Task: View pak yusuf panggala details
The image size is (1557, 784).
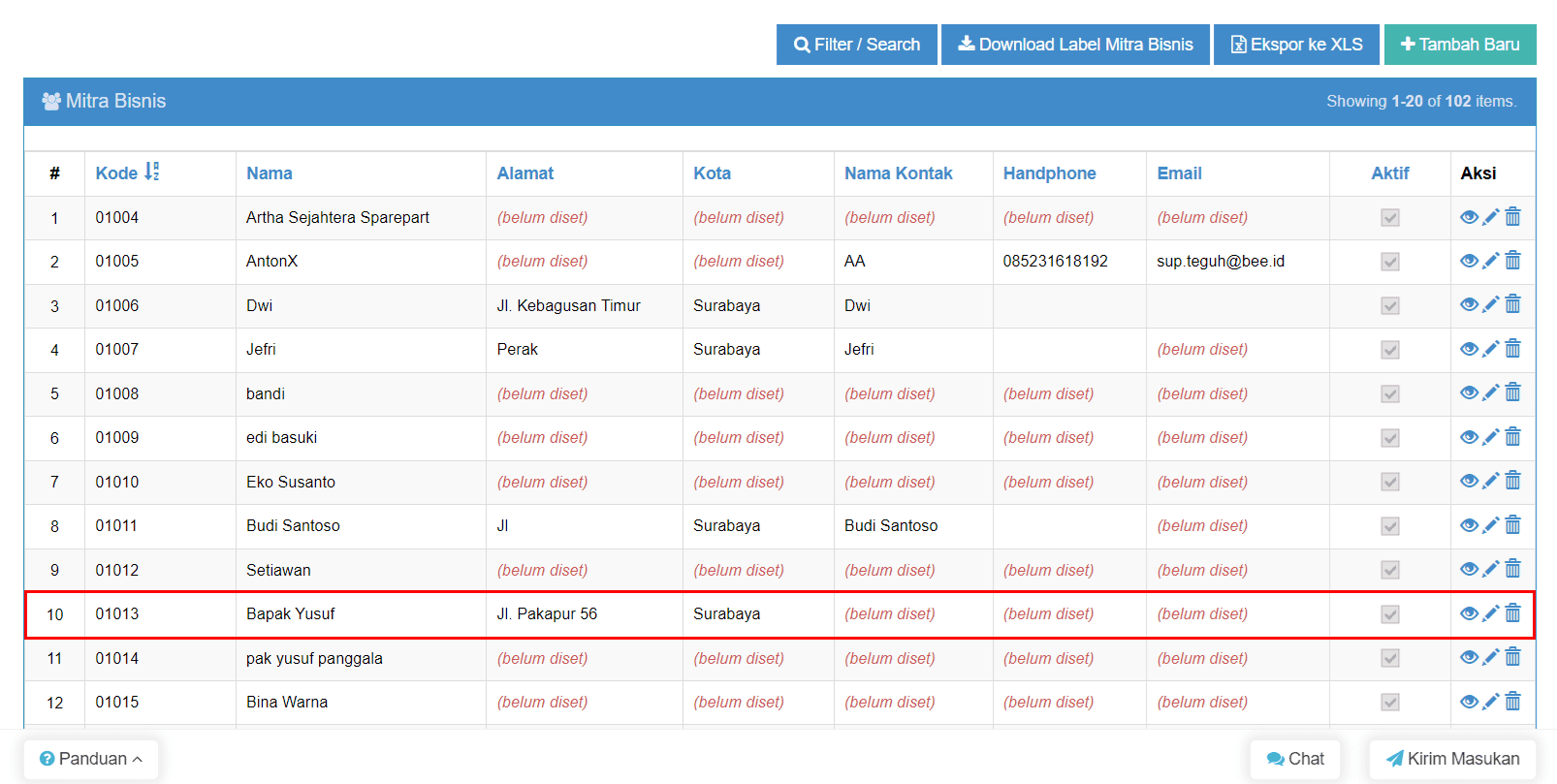Action: click(1469, 658)
